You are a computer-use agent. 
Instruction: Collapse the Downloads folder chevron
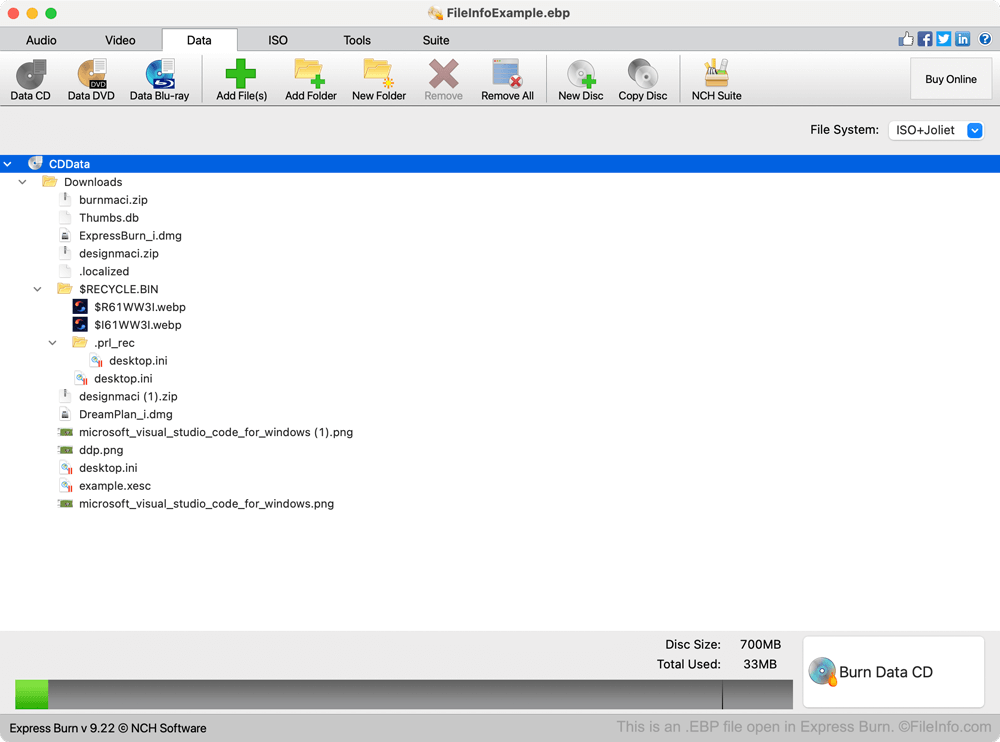point(22,182)
